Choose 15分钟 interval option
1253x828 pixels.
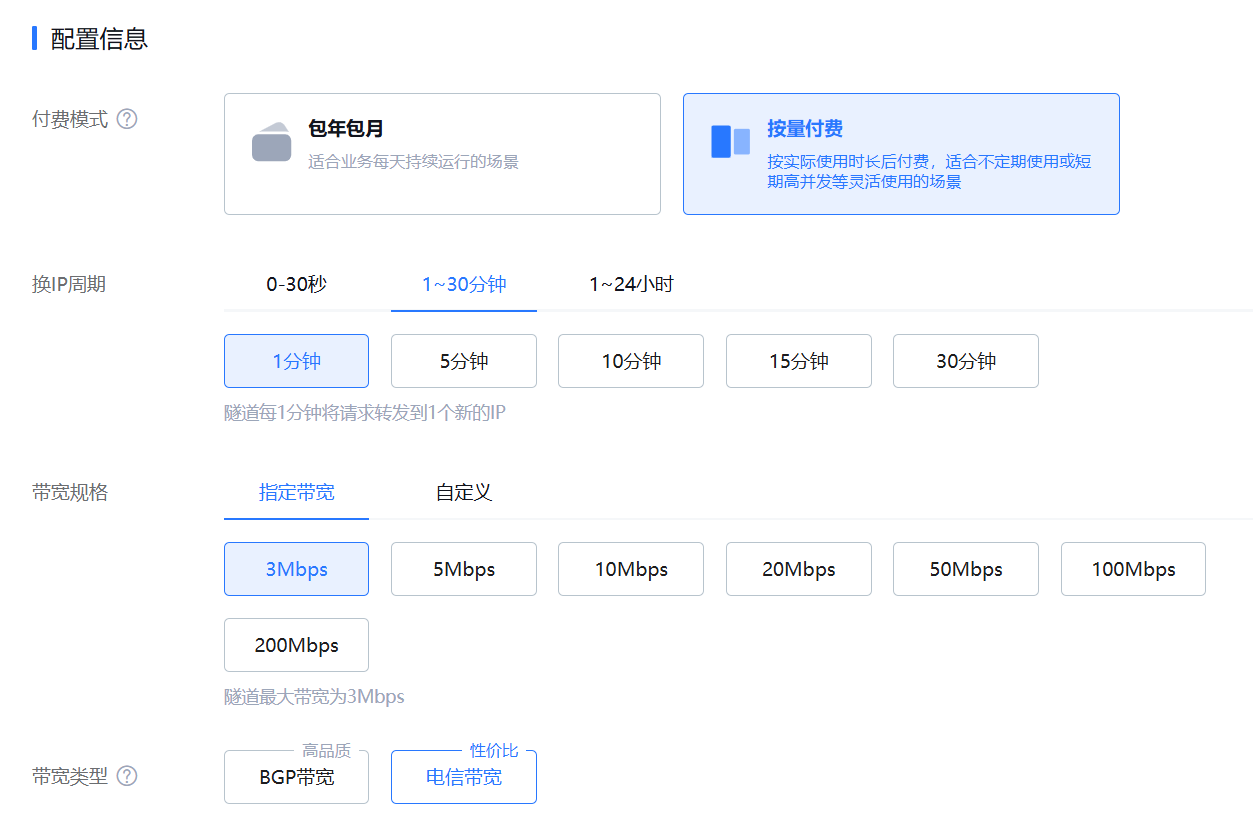(798, 361)
